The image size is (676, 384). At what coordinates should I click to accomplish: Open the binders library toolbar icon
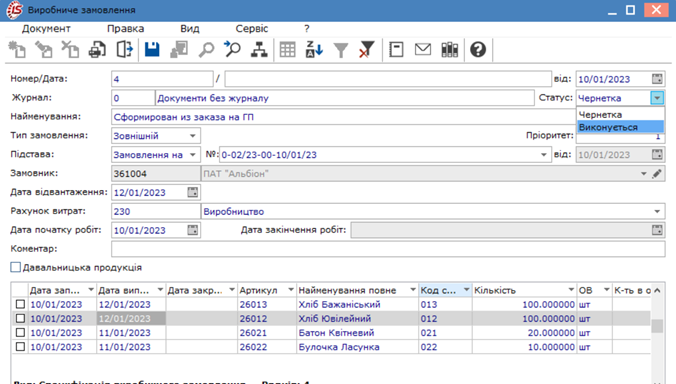coord(450,50)
